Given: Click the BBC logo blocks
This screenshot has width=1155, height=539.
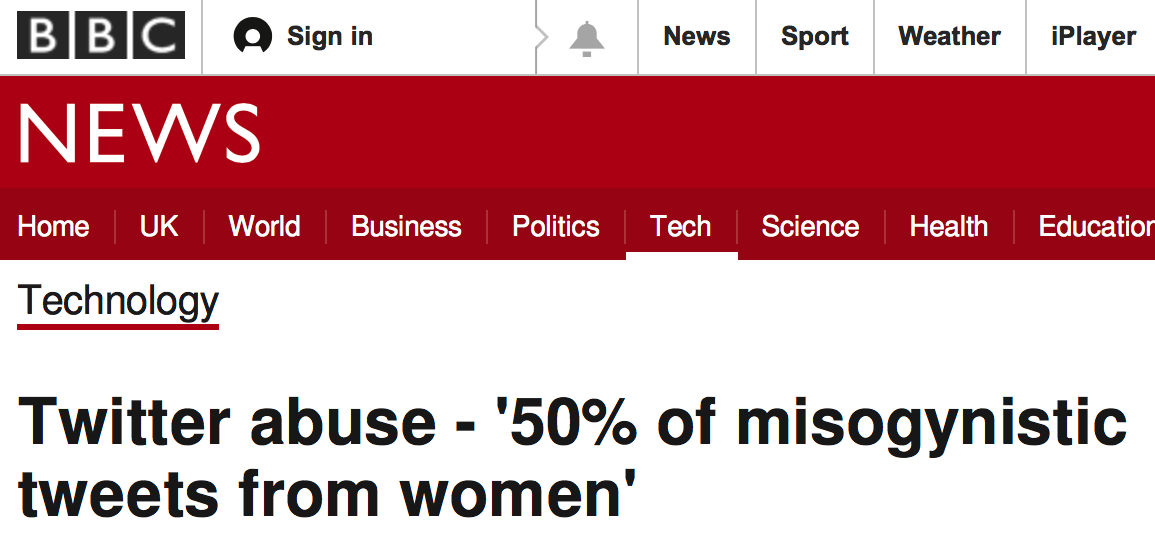Looking at the screenshot, I should 101,37.
